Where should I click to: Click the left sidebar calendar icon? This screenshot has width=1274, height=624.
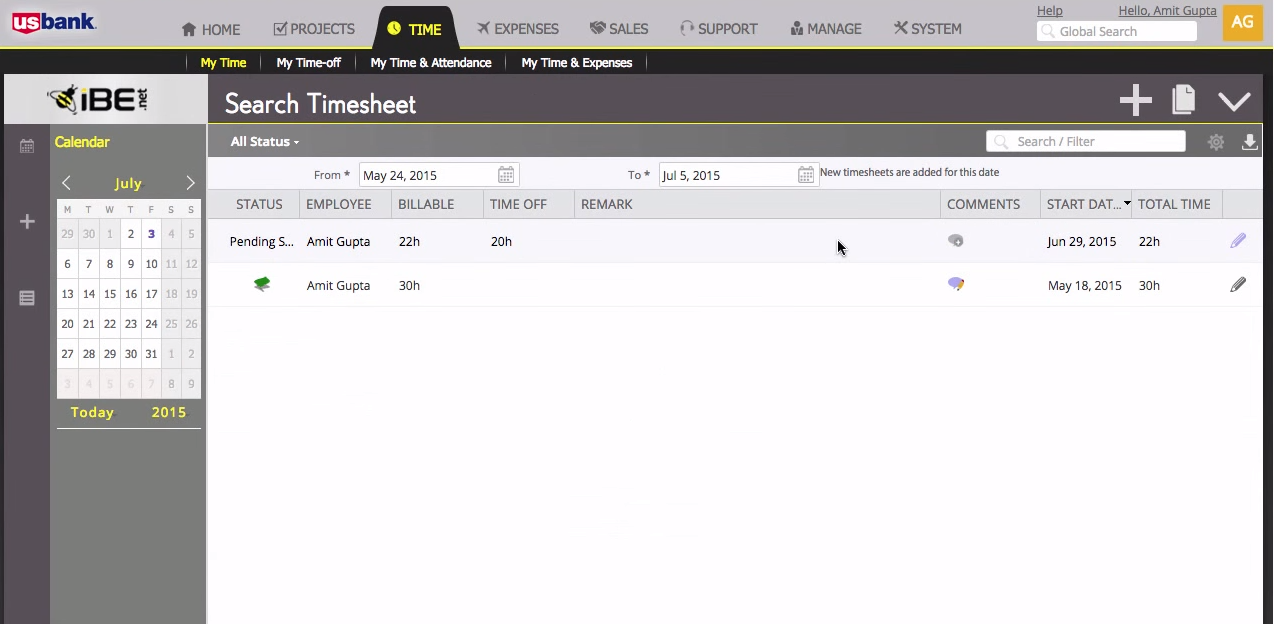click(27, 146)
